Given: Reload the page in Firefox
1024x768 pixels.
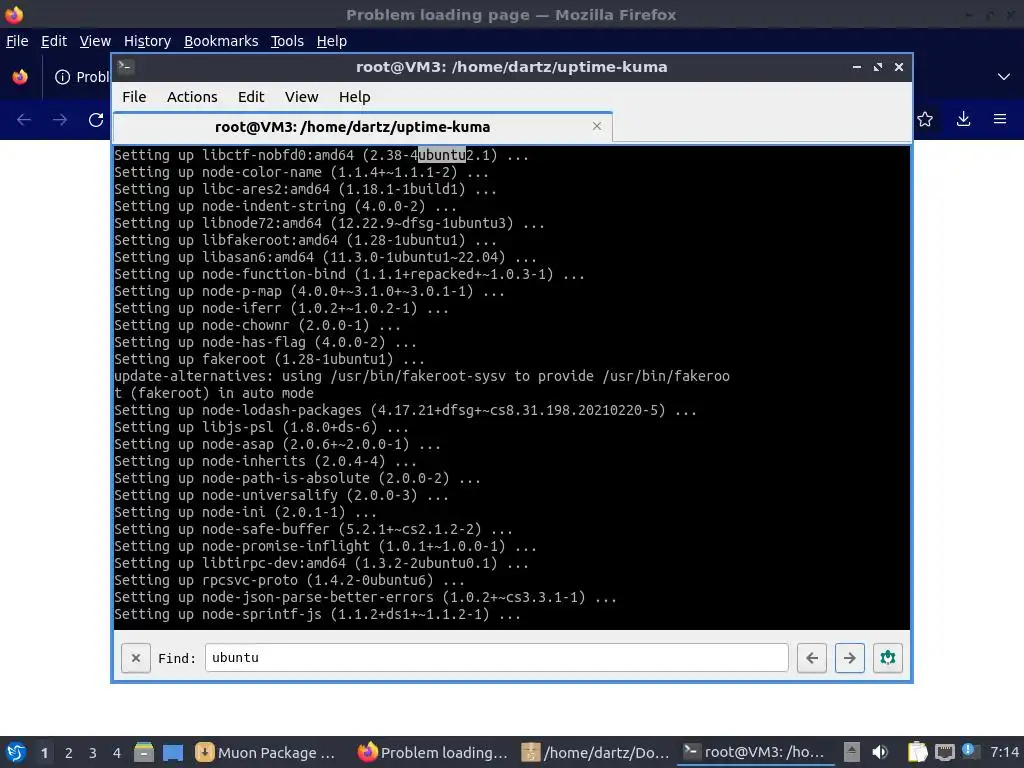Looking at the screenshot, I should point(96,120).
